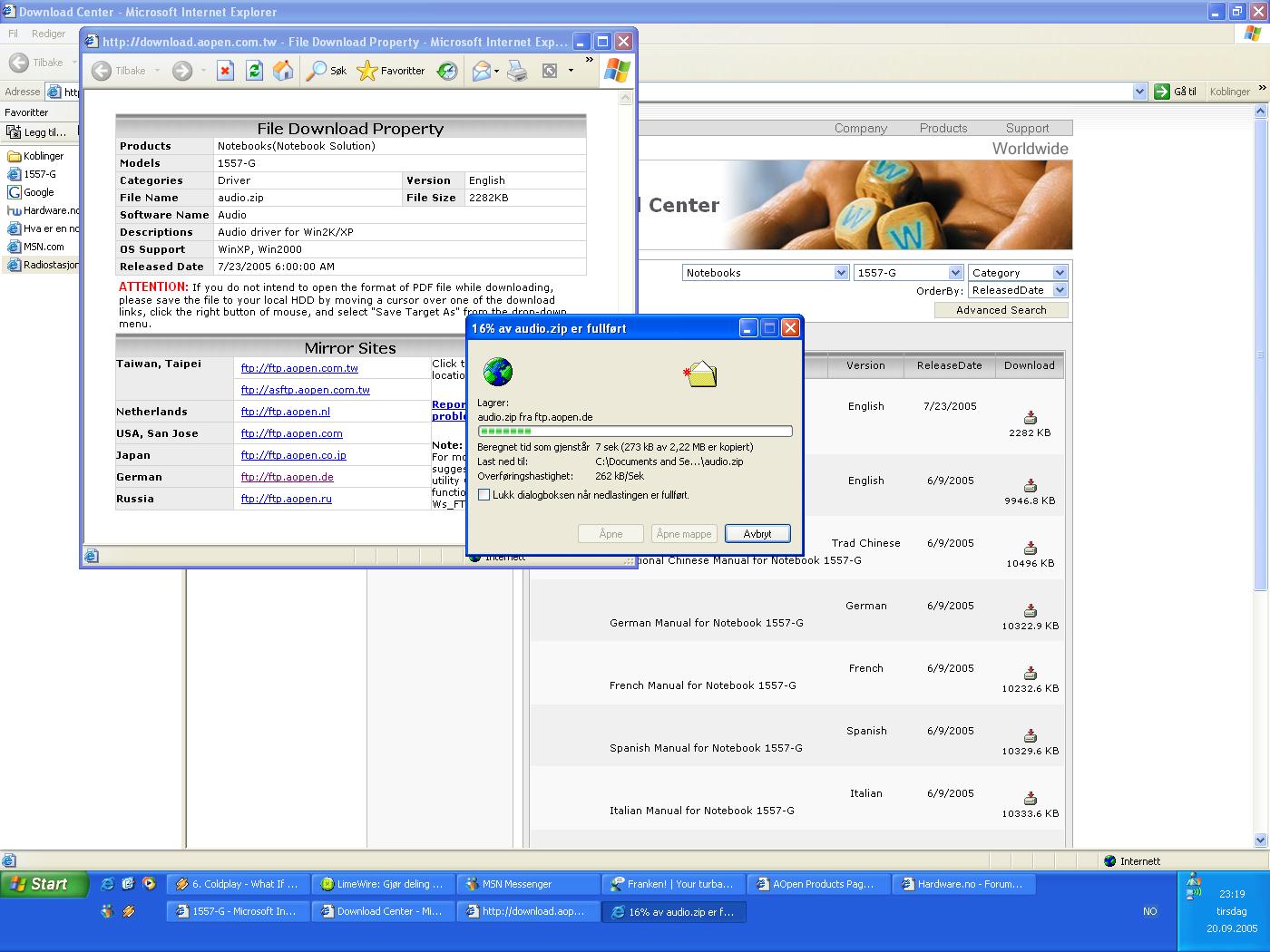Open Notebooks product dropdown

766,273
